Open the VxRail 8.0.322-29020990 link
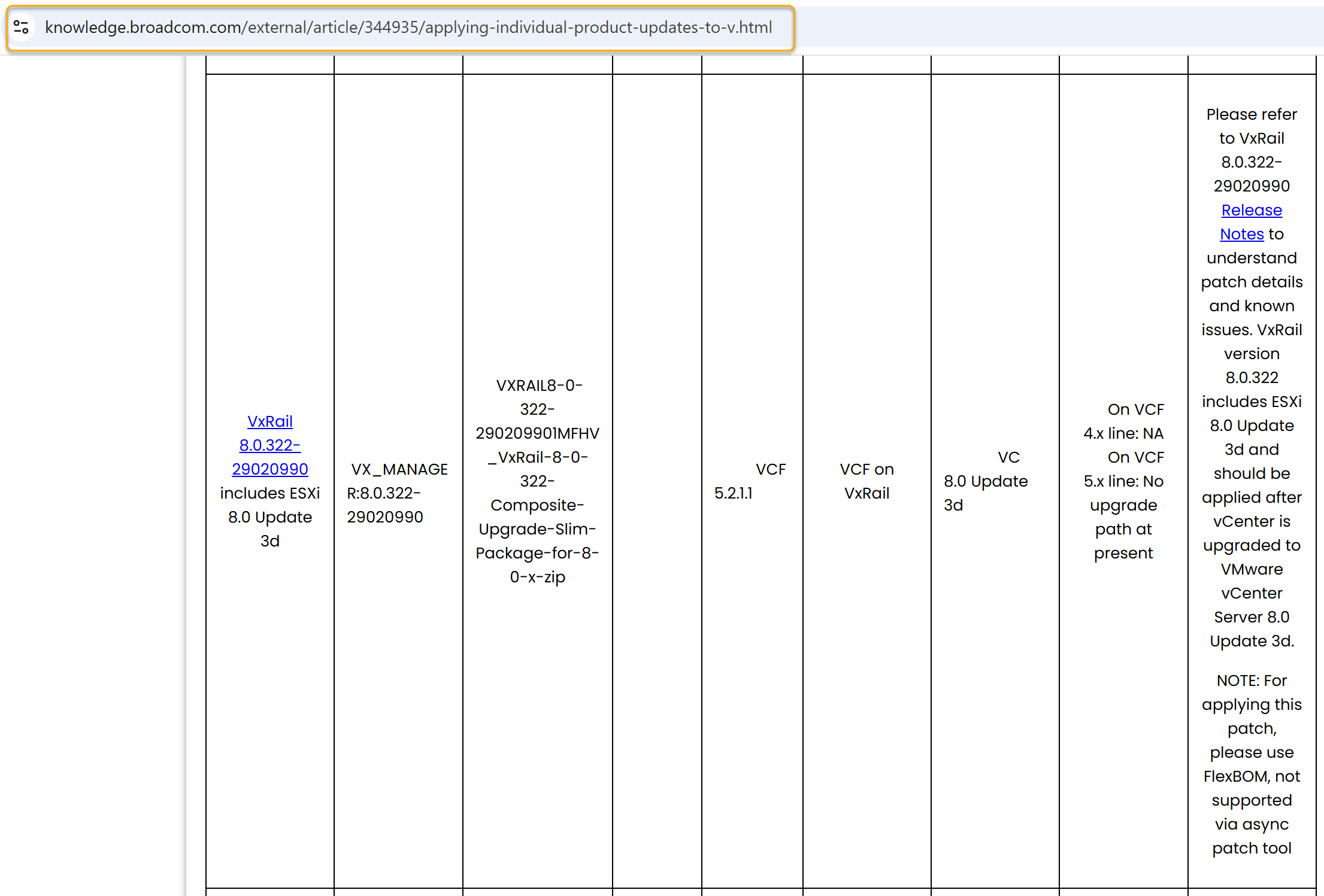1324x896 pixels. 269,422
